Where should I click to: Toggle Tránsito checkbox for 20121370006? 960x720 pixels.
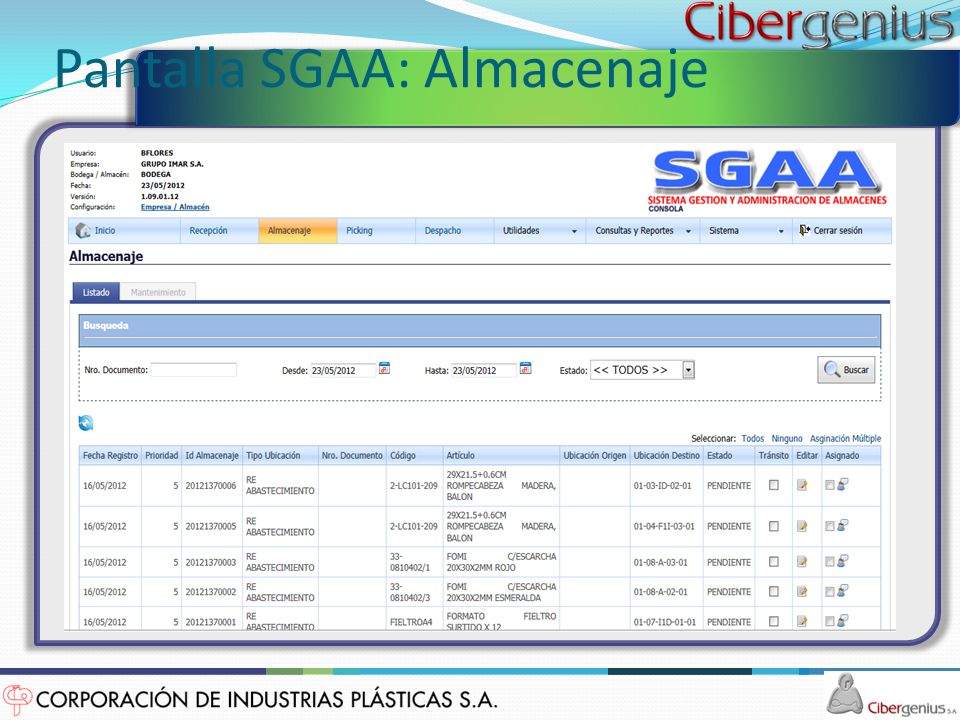[774, 485]
